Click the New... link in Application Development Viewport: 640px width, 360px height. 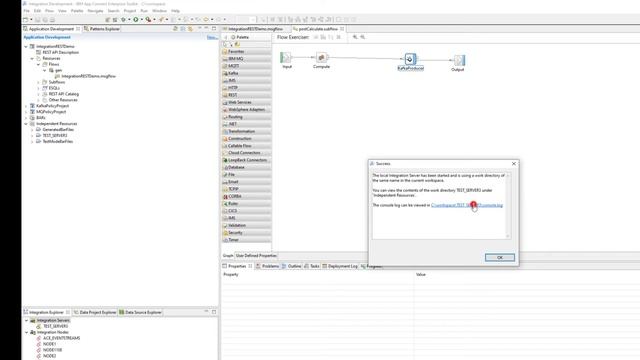[x=212, y=38]
